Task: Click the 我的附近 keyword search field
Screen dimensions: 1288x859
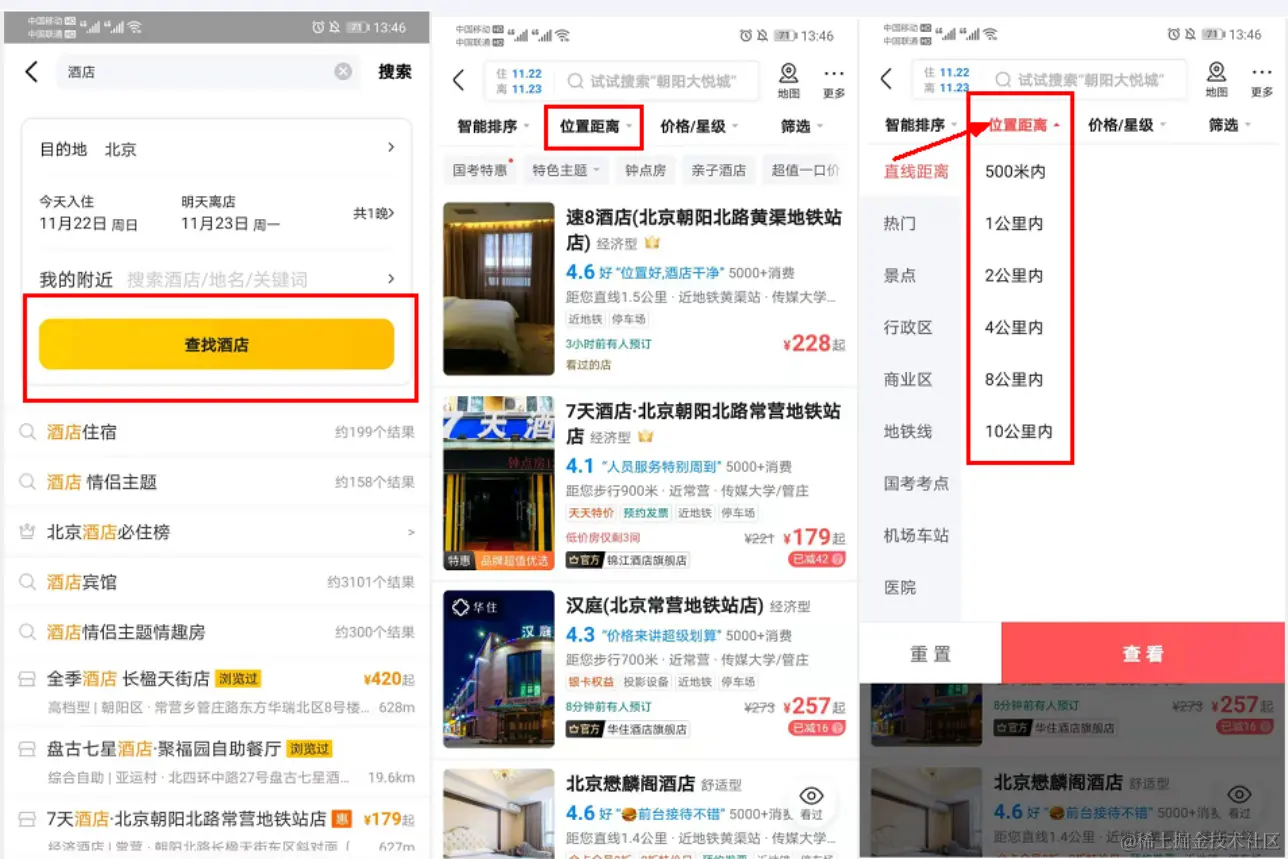Action: [217, 279]
